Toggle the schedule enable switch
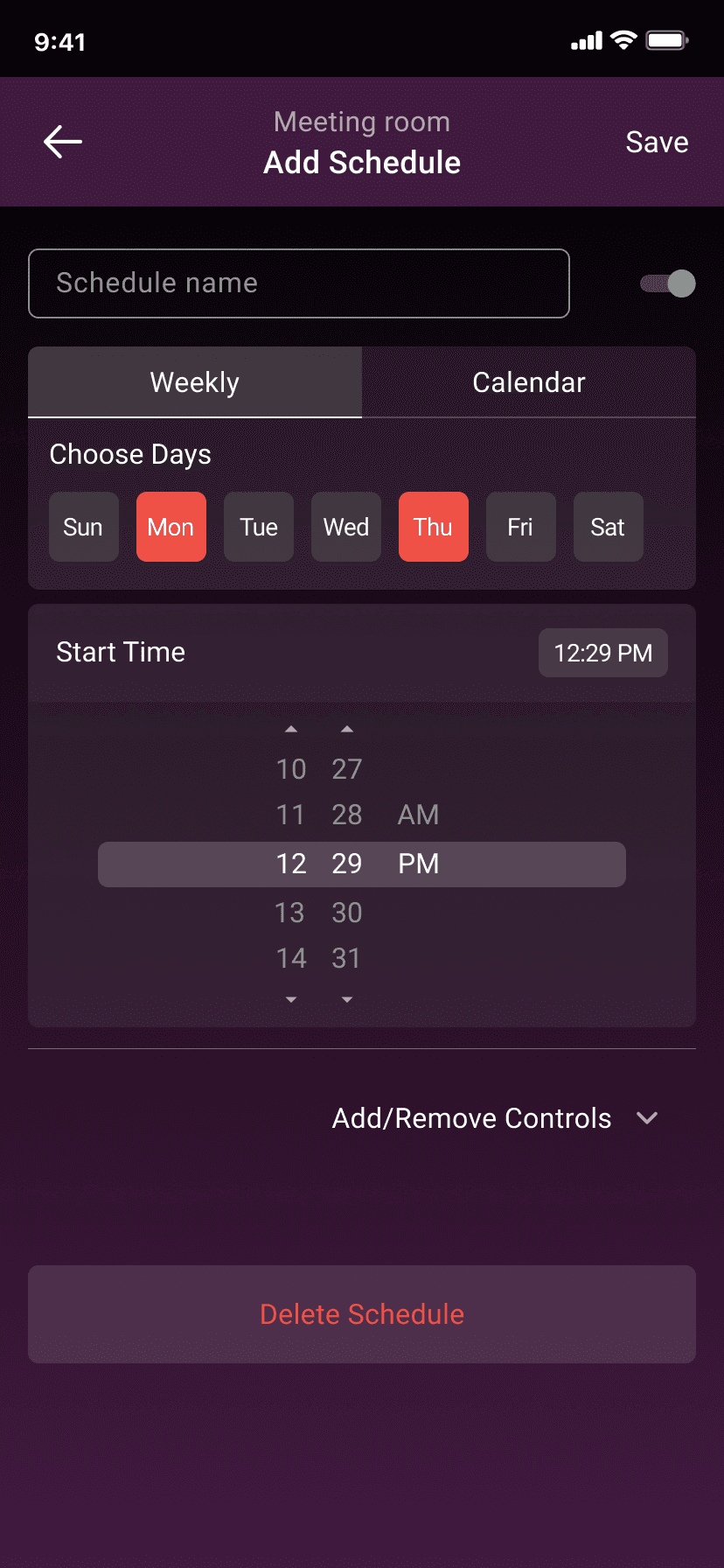Image resolution: width=724 pixels, height=1568 pixels. 668,283
